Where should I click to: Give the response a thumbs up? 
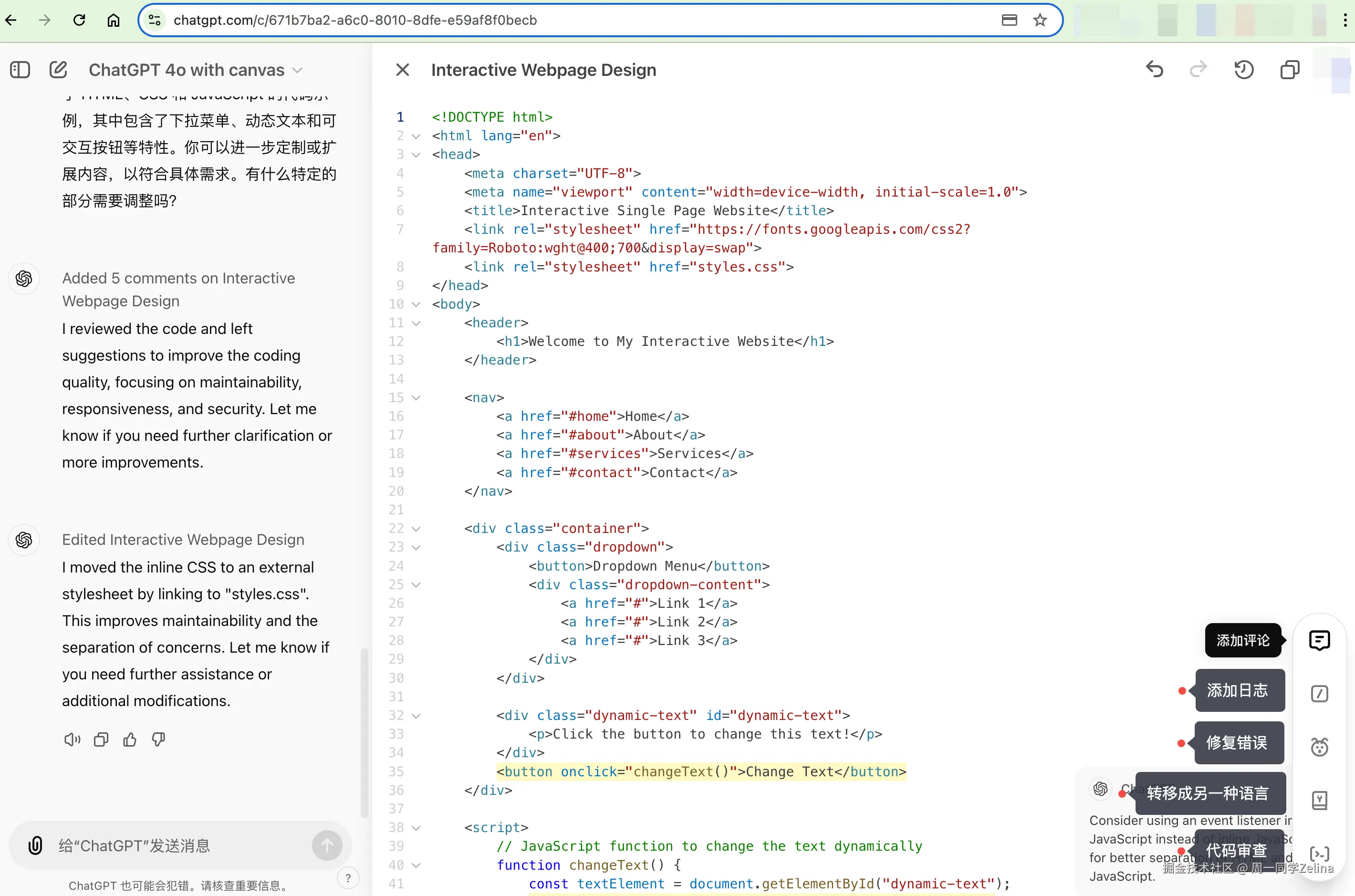[130, 740]
